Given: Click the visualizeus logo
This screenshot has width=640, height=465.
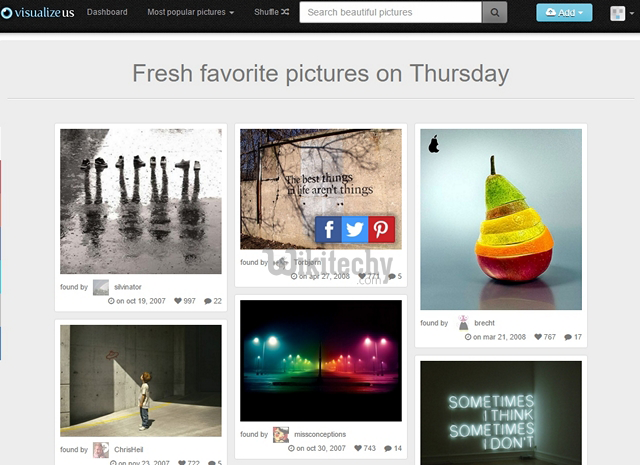Looking at the screenshot, I should (38, 13).
